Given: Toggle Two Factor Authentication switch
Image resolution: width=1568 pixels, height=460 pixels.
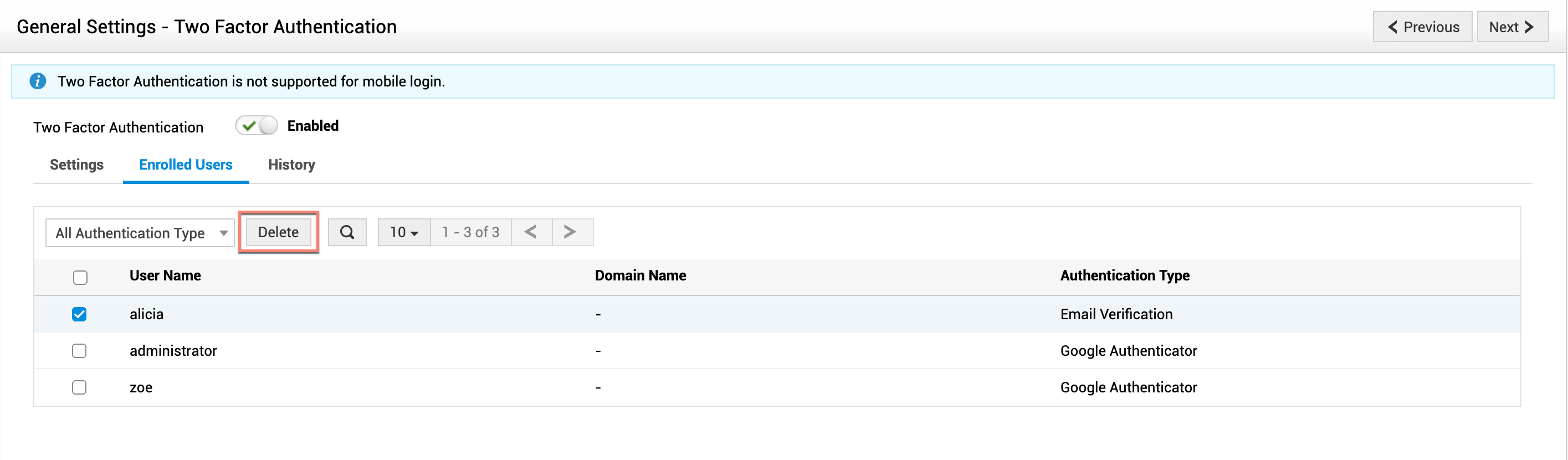Looking at the screenshot, I should coord(257,126).
